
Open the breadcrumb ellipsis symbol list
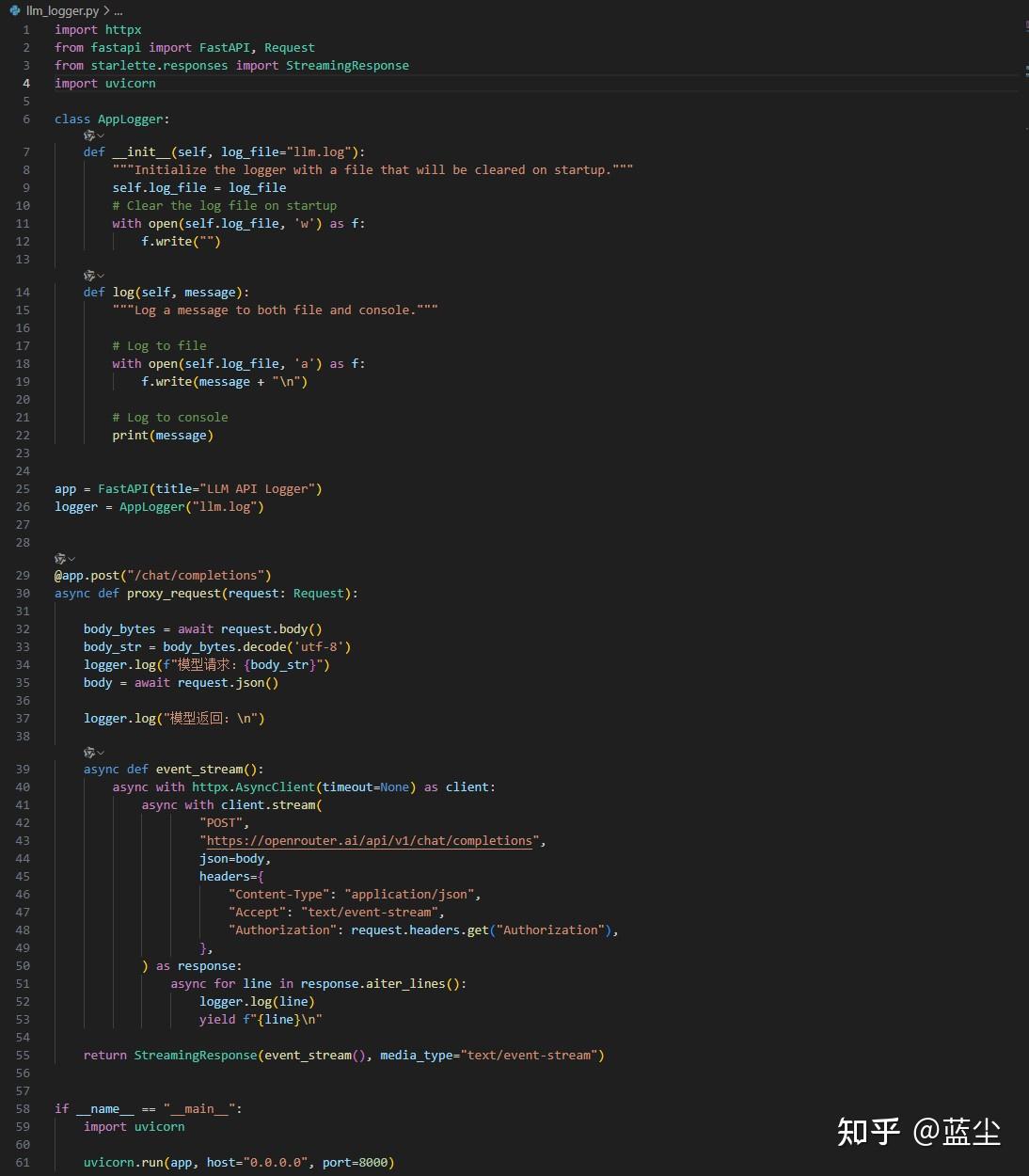tap(118, 10)
